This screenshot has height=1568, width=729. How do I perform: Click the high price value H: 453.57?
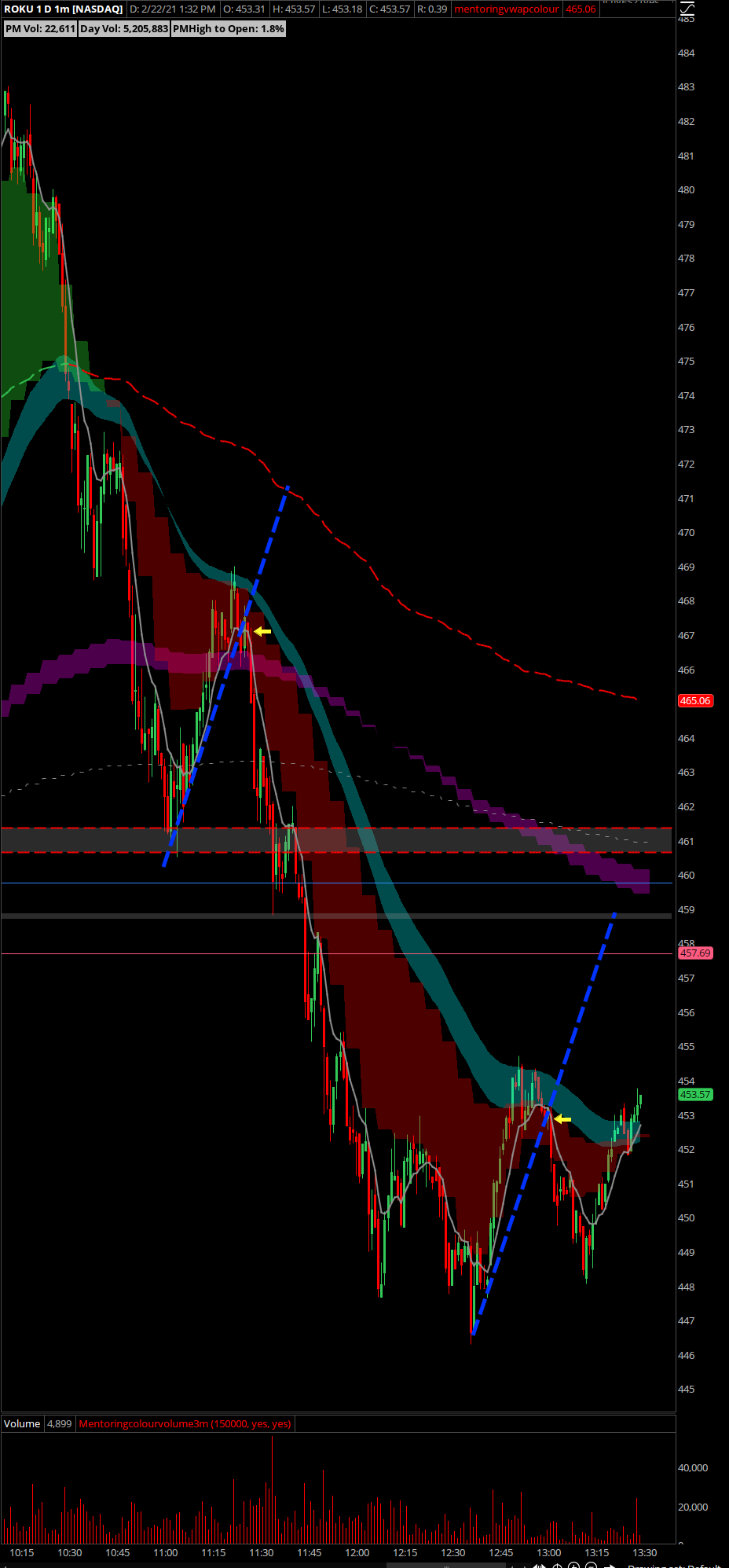(294, 9)
